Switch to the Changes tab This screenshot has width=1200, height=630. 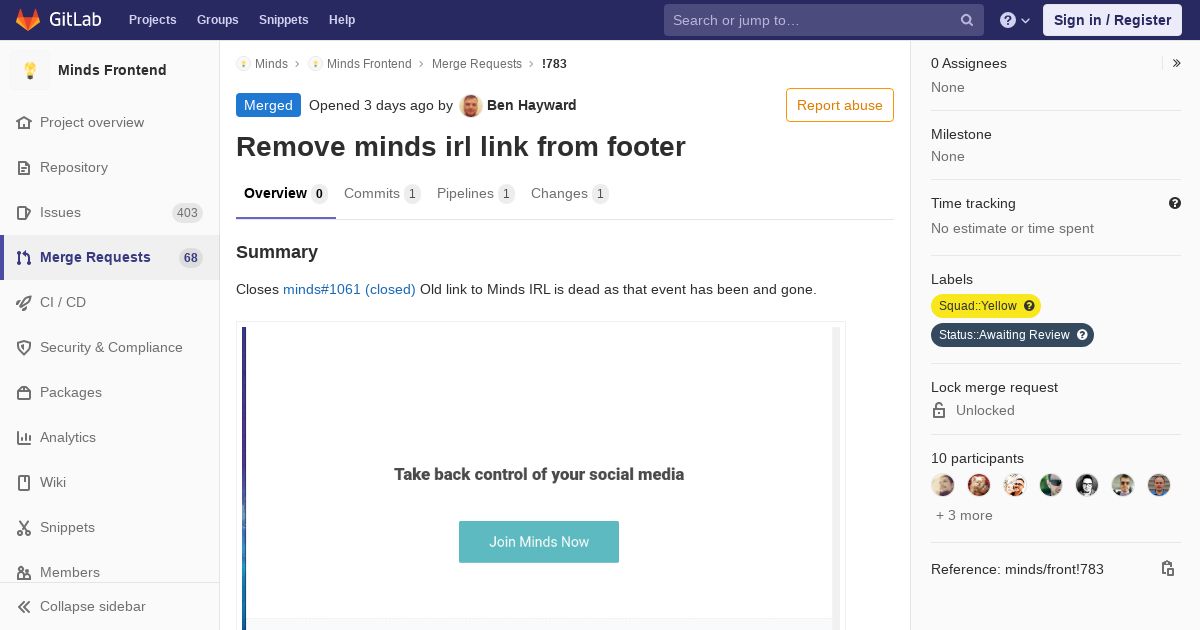pyautogui.click(x=570, y=193)
